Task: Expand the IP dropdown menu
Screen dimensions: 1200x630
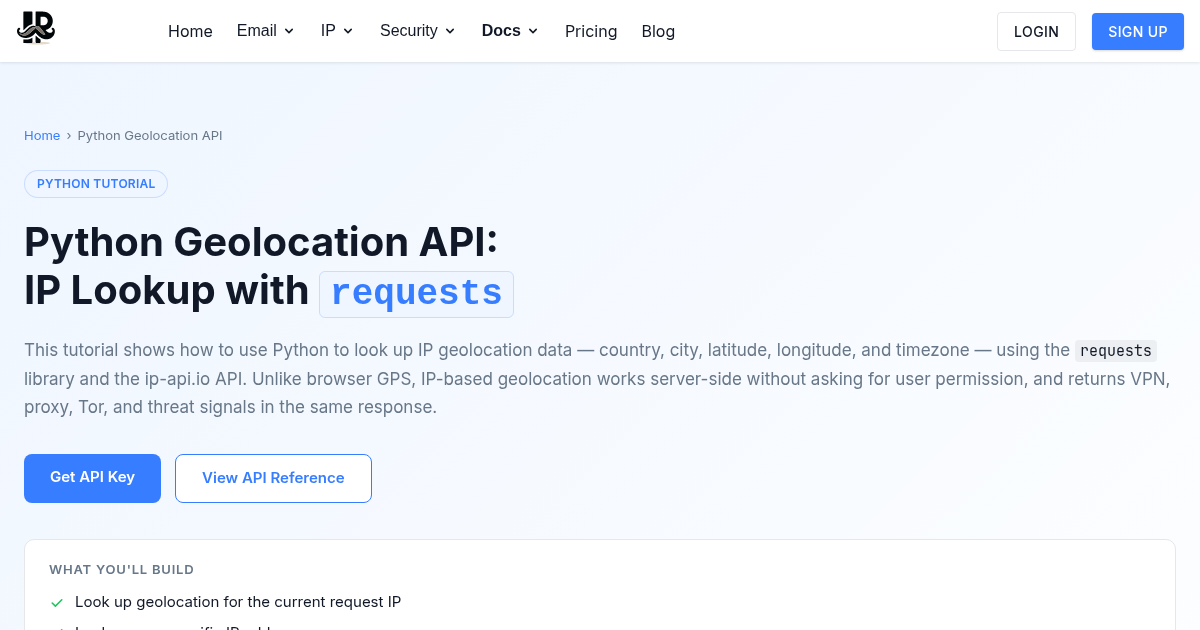Action: point(338,31)
